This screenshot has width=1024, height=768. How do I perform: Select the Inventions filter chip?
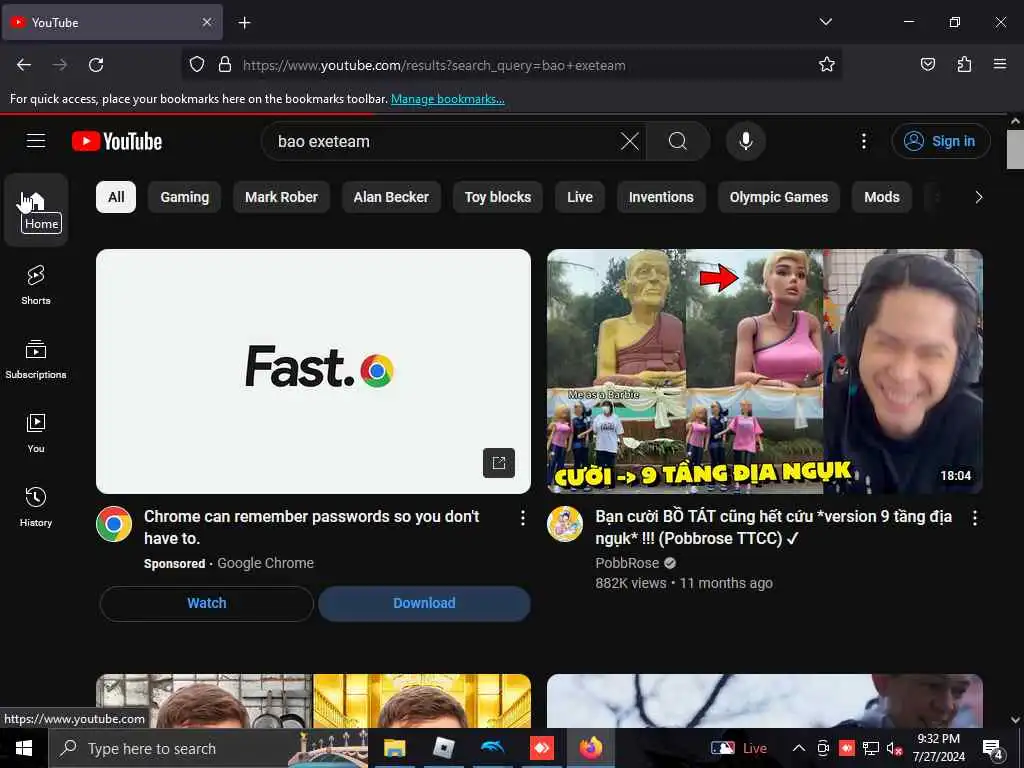point(661,197)
